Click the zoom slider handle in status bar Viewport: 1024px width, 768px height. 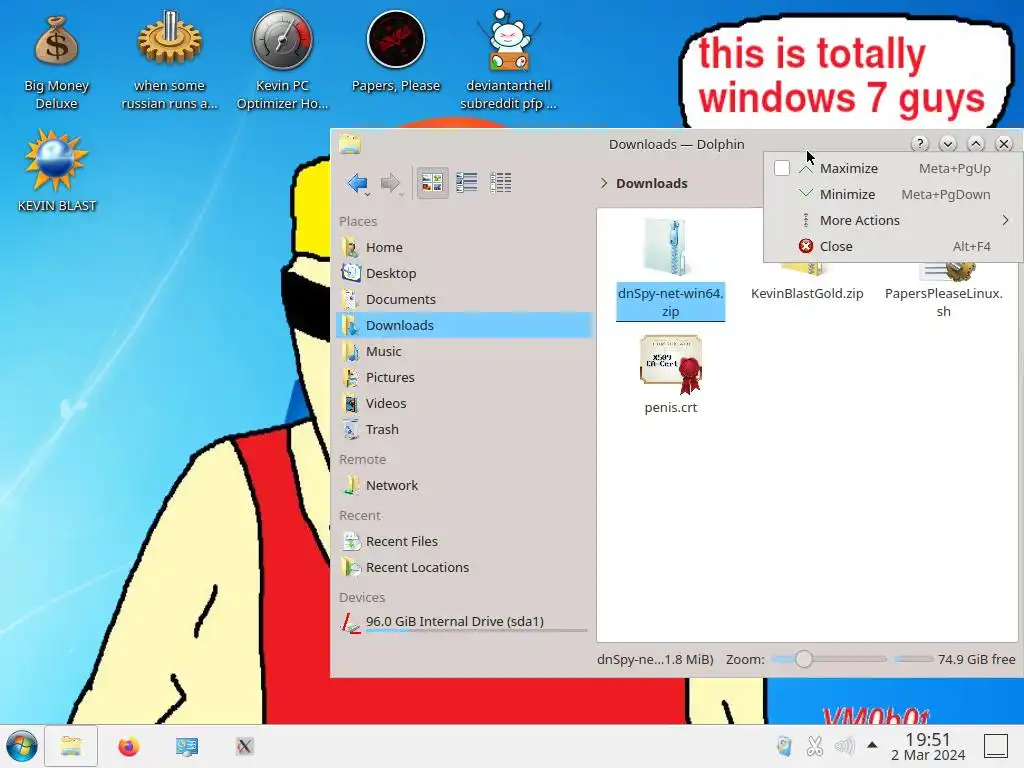tap(804, 660)
